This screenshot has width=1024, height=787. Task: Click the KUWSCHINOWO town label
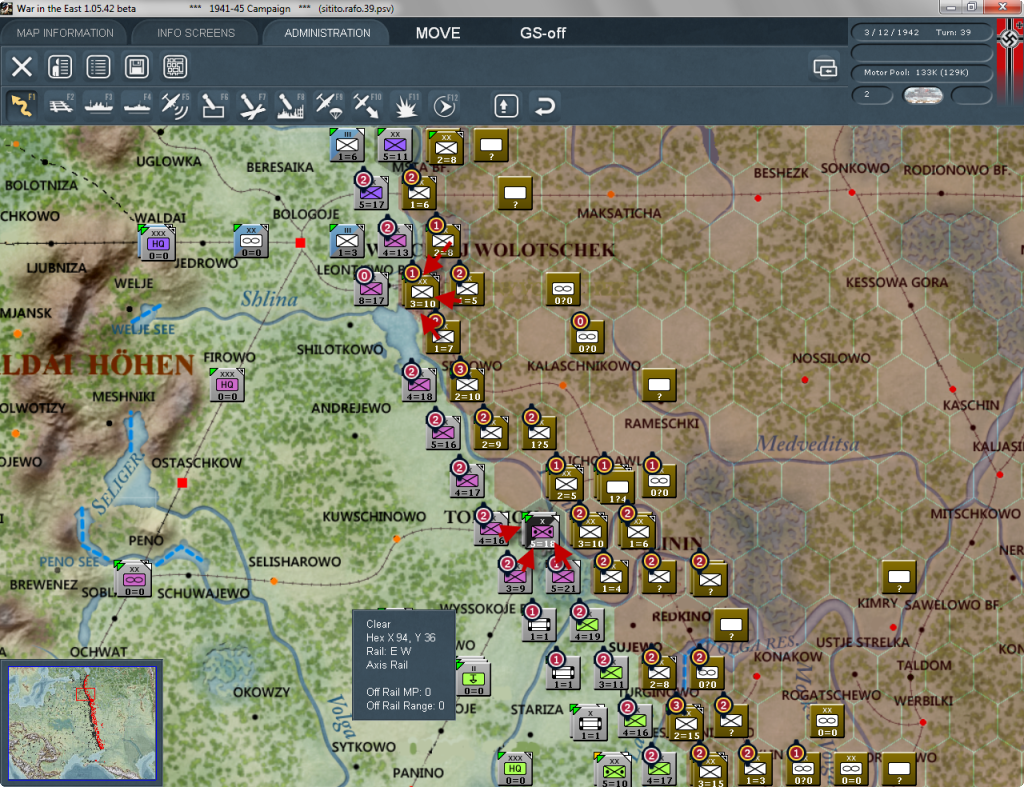pos(374,517)
